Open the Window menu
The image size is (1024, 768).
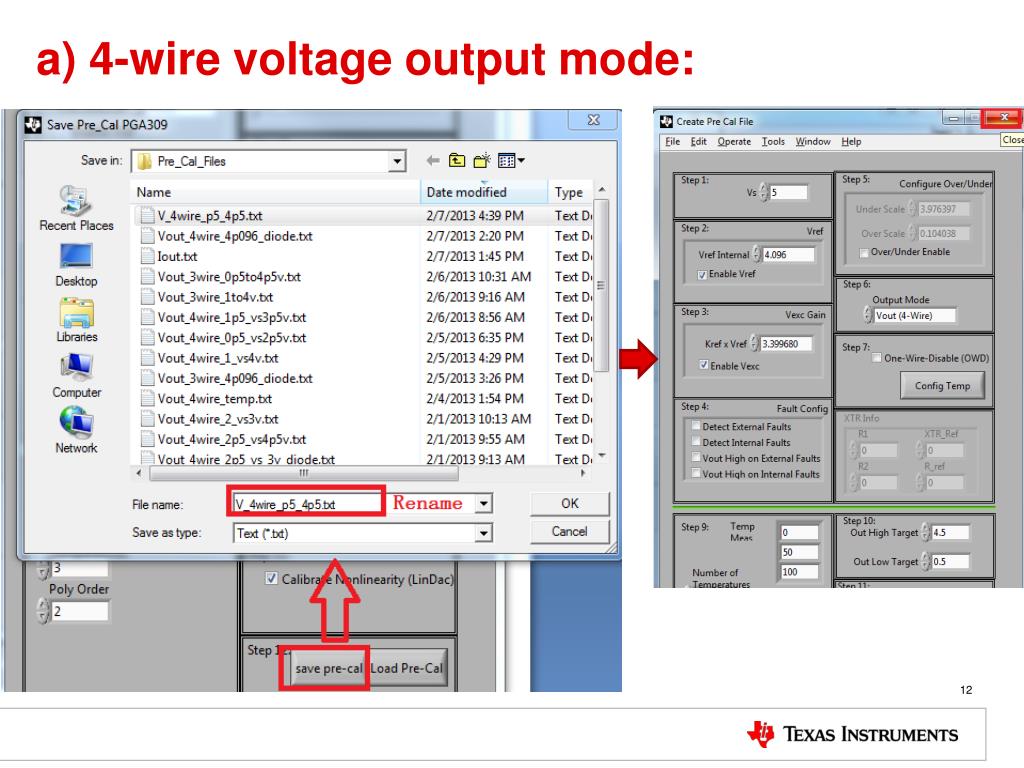click(x=813, y=141)
